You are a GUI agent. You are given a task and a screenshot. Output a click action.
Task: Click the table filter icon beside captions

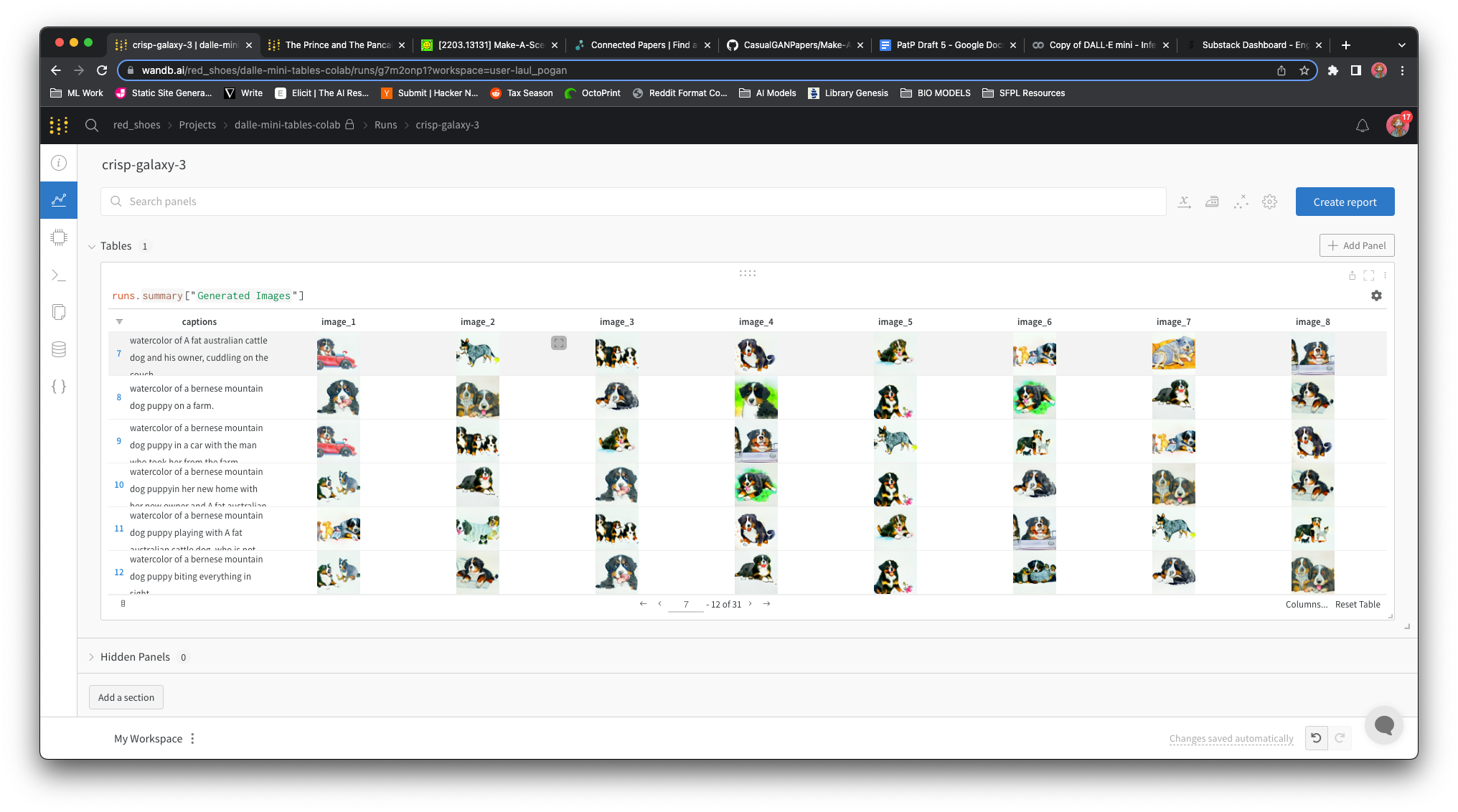pyautogui.click(x=120, y=321)
